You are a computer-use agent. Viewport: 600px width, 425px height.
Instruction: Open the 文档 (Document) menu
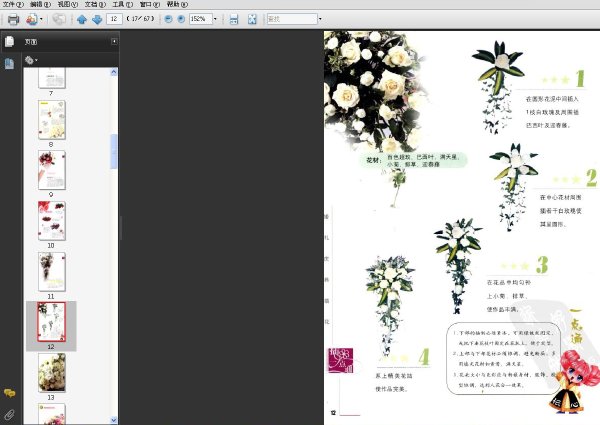click(x=95, y=4)
